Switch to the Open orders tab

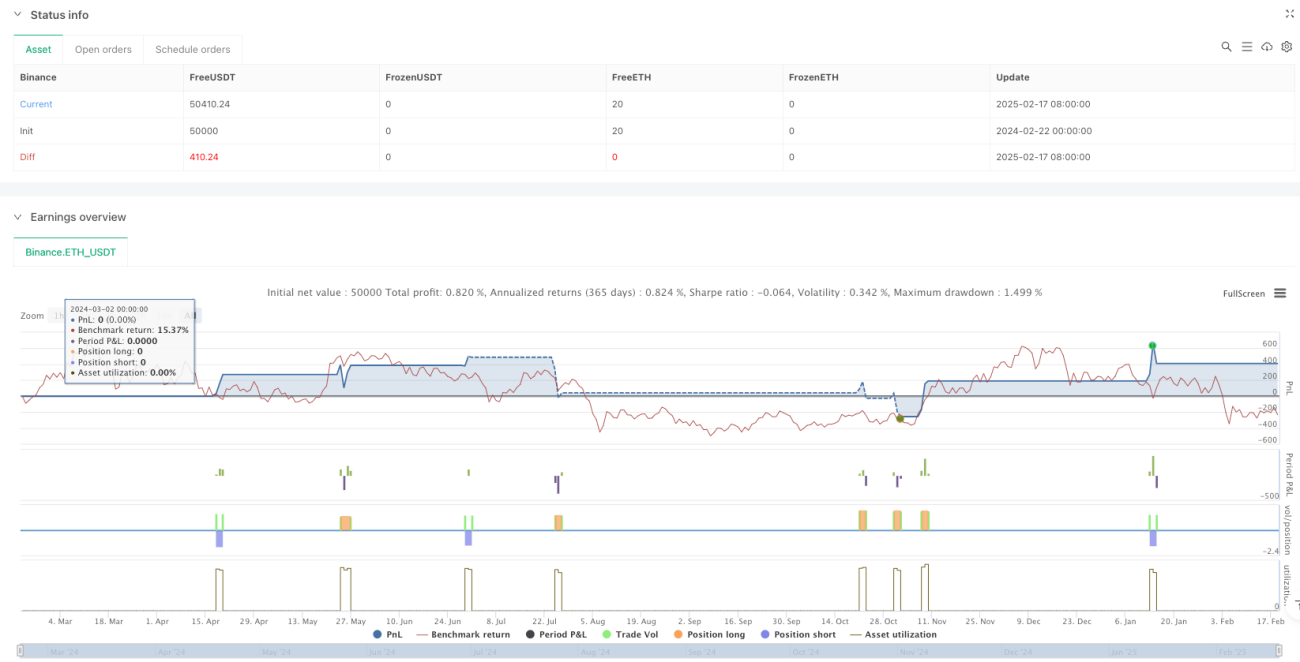103,49
